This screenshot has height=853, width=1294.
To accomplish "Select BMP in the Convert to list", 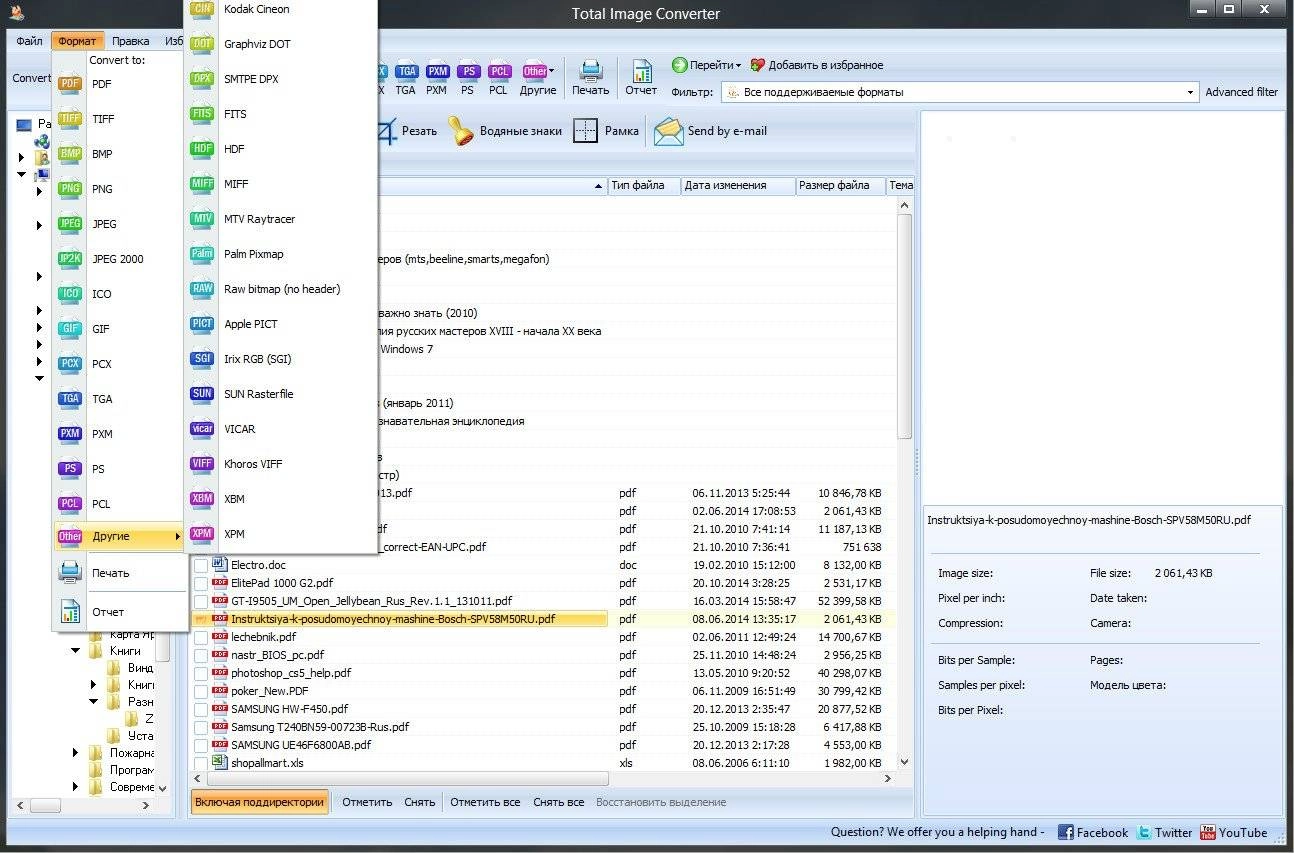I will pos(119,154).
